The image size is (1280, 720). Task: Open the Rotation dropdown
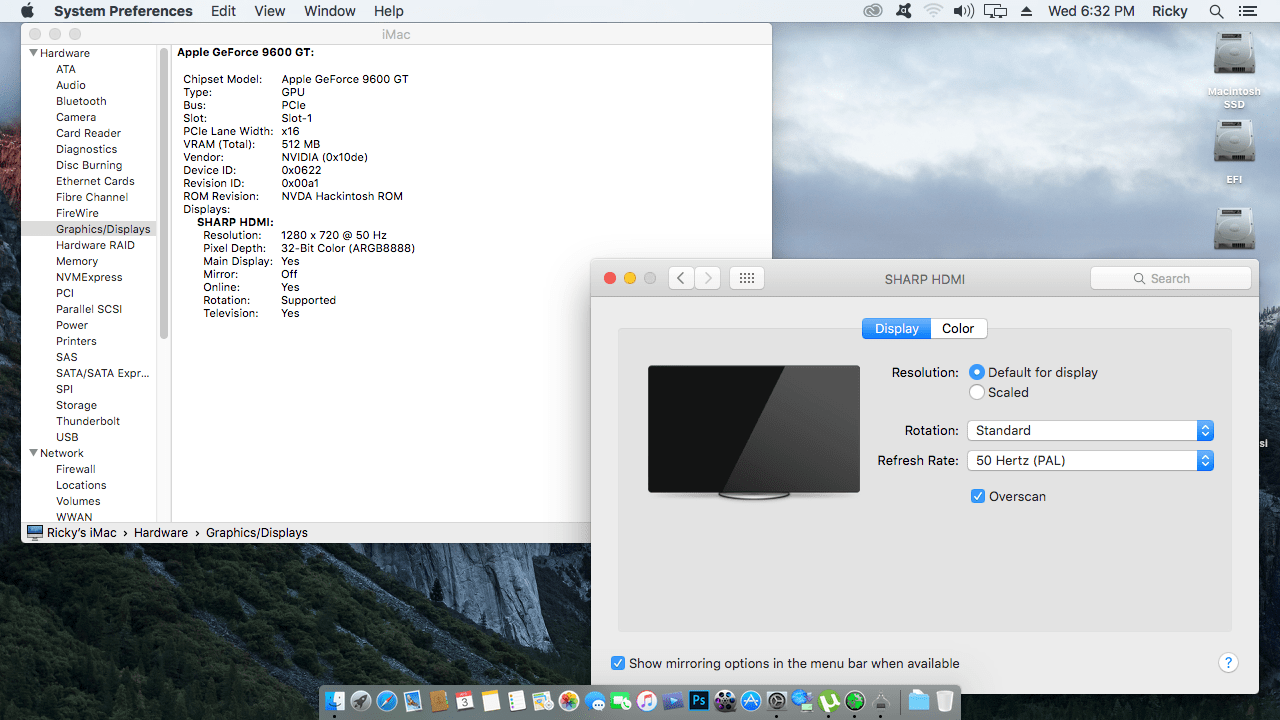1090,430
